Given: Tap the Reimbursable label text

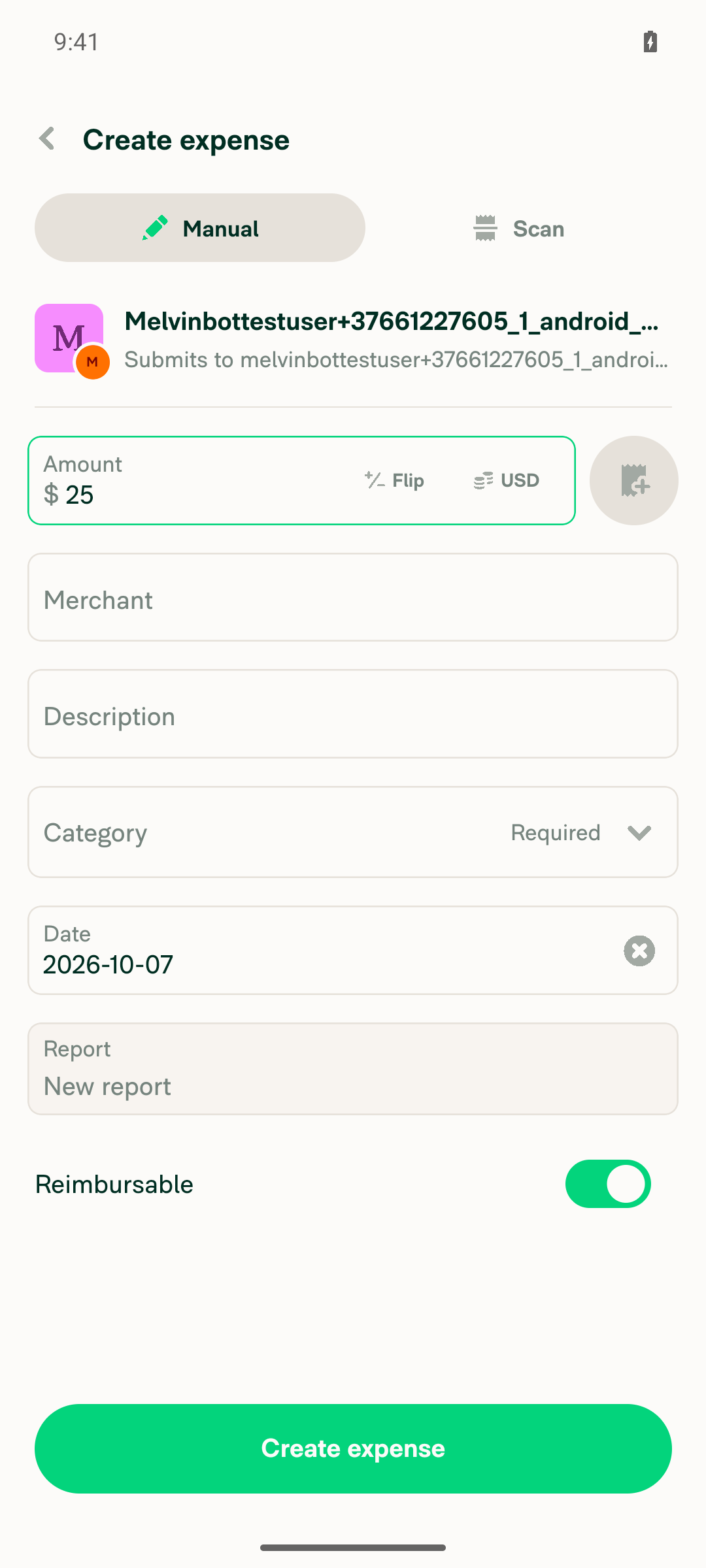Looking at the screenshot, I should pyautogui.click(x=114, y=1184).
